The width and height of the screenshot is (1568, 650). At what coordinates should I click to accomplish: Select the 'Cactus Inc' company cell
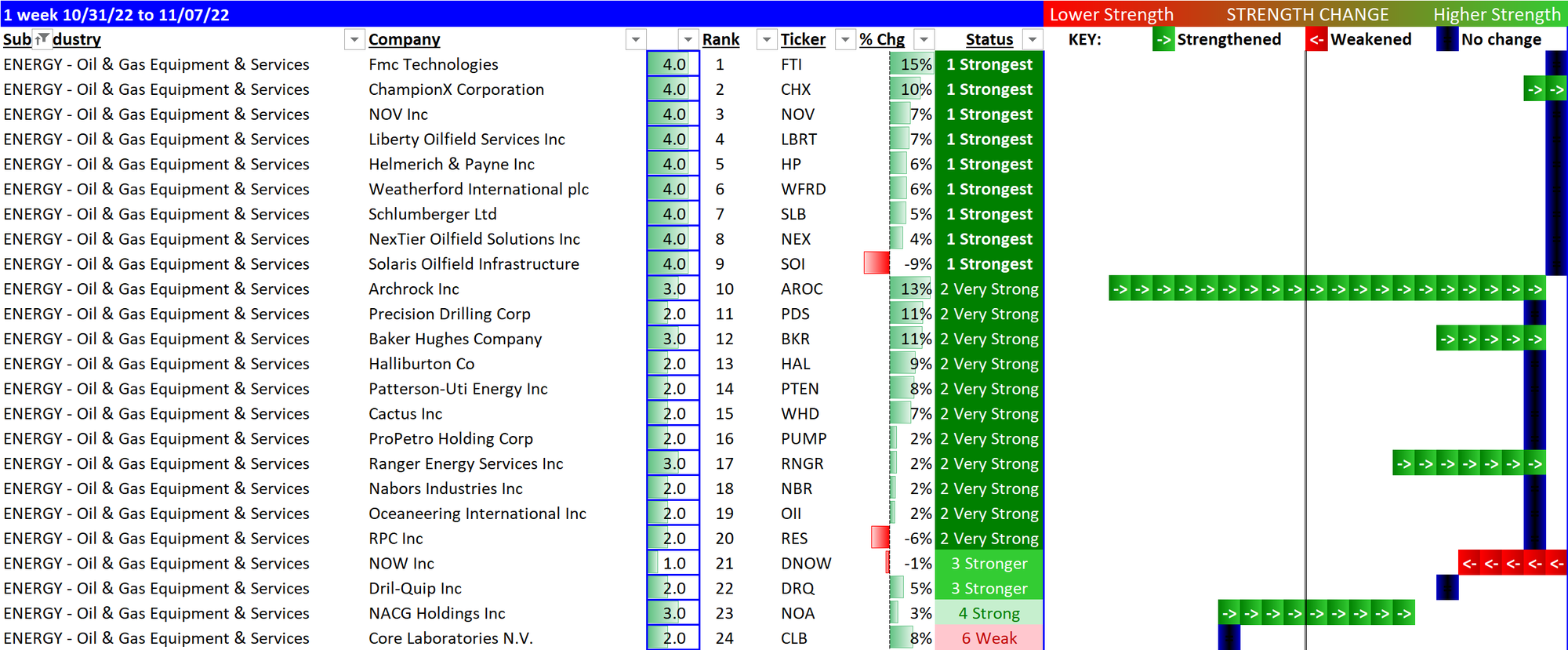(405, 414)
